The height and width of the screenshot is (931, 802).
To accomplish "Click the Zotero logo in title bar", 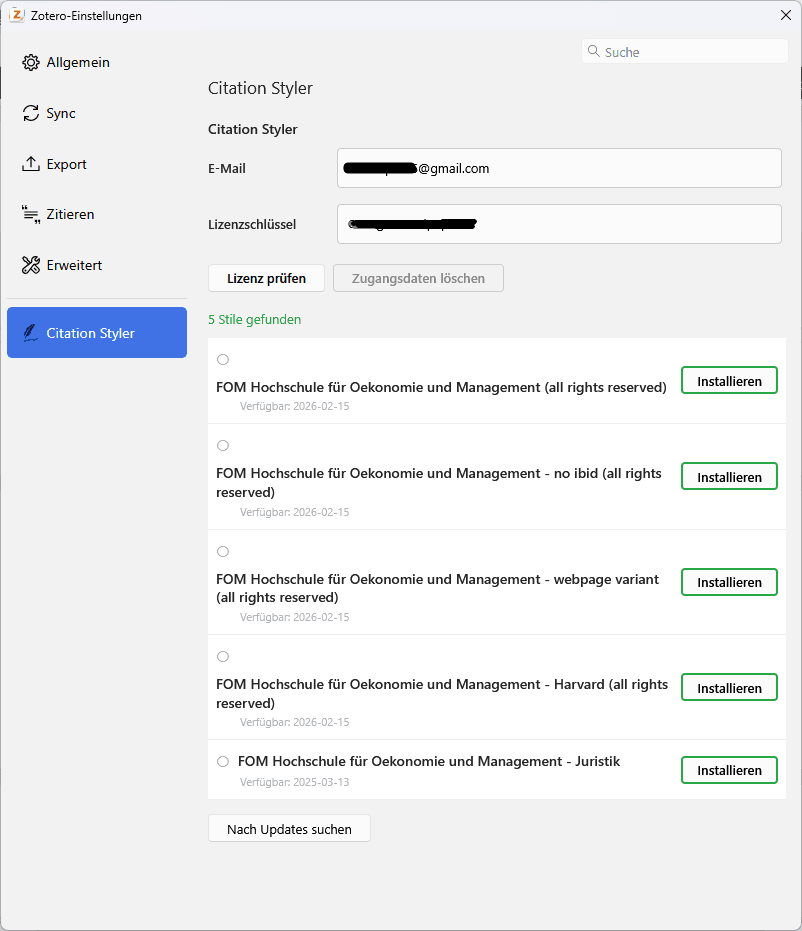I will (x=17, y=15).
